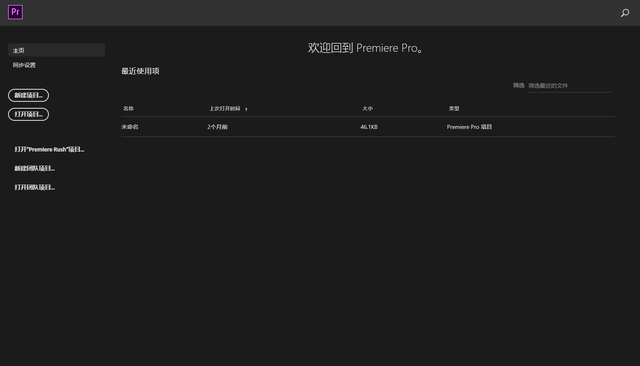Click the Premiere Pro 项目 type cell
Screen dimensions: 640x366
[x=469, y=127]
